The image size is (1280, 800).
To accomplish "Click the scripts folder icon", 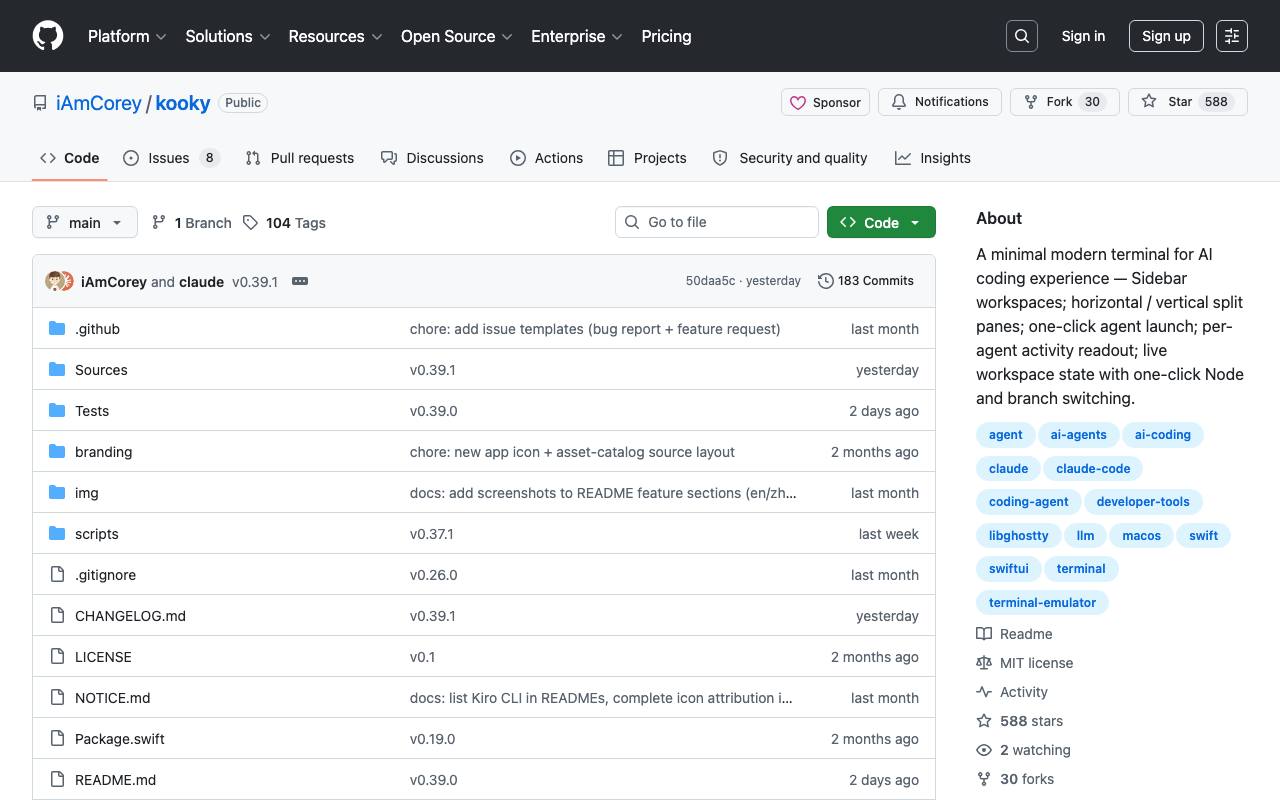I will coord(57,534).
